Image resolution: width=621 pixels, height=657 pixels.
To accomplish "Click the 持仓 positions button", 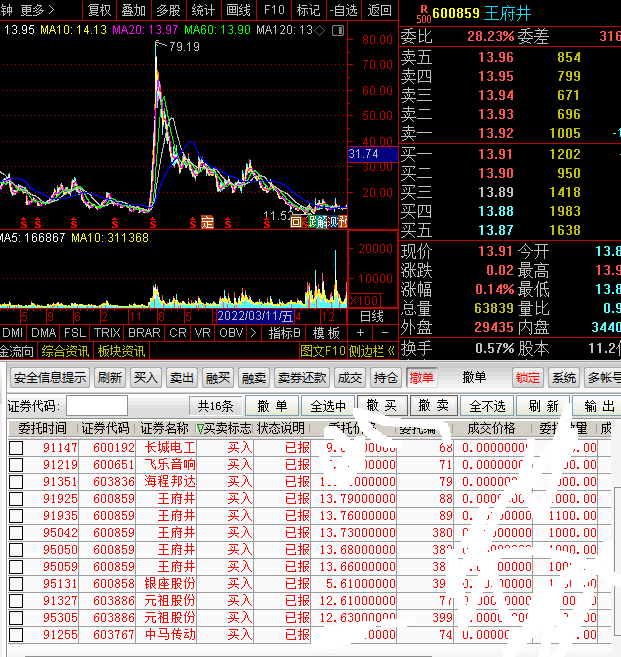I will (386, 378).
